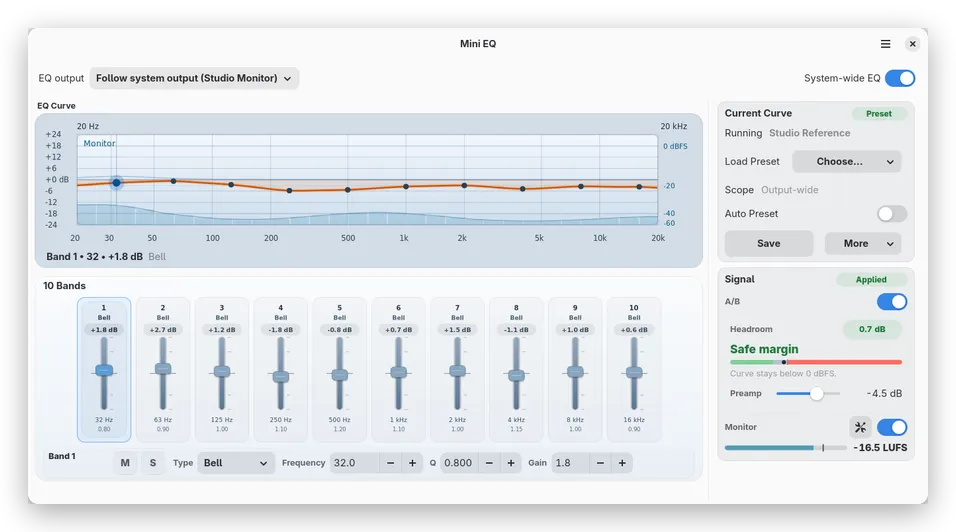Select band 8 card at 4 kHz
This screenshot has width=956, height=532.
[x=516, y=369]
